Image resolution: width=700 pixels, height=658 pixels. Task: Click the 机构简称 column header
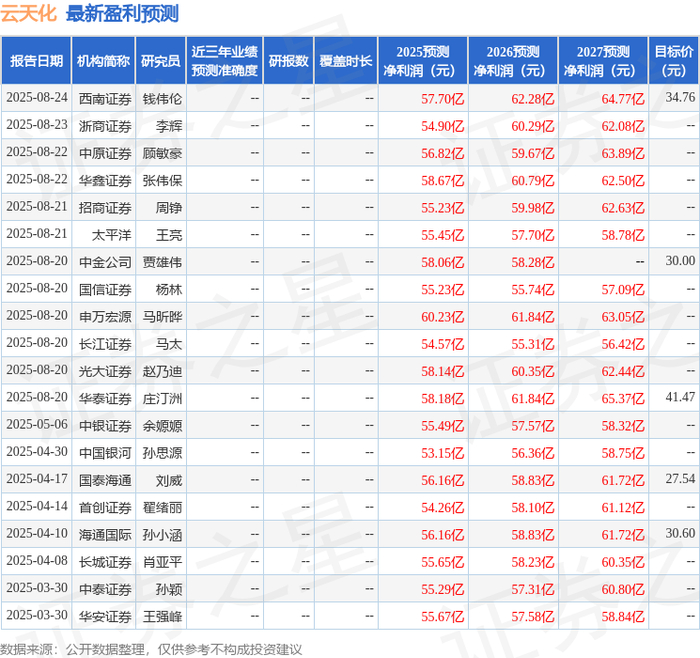(103, 61)
